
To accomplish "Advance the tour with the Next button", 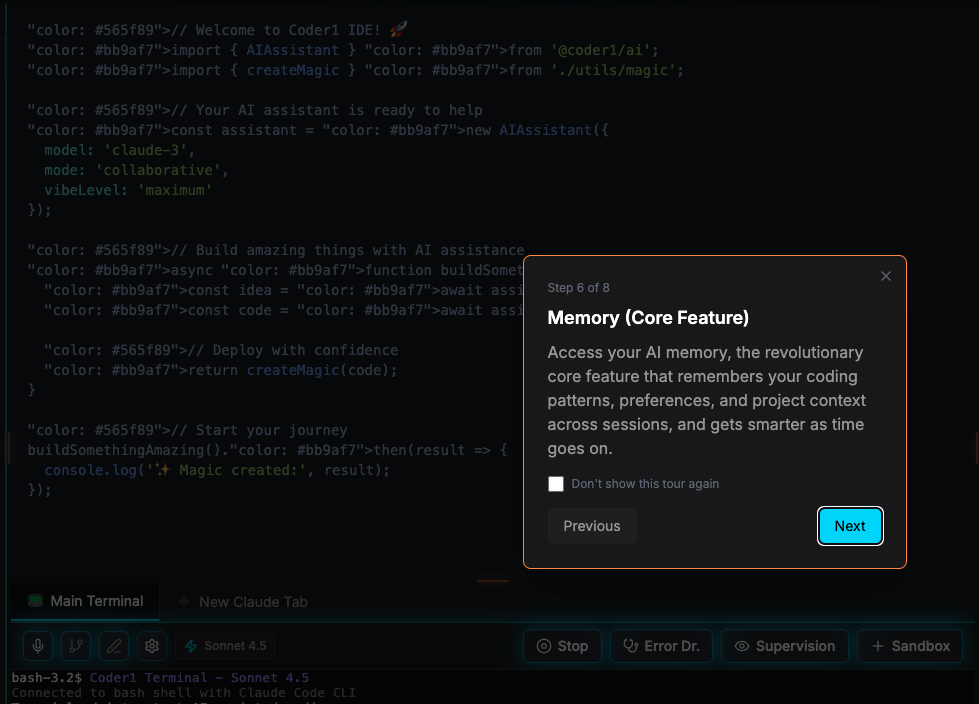I will [x=849, y=525].
